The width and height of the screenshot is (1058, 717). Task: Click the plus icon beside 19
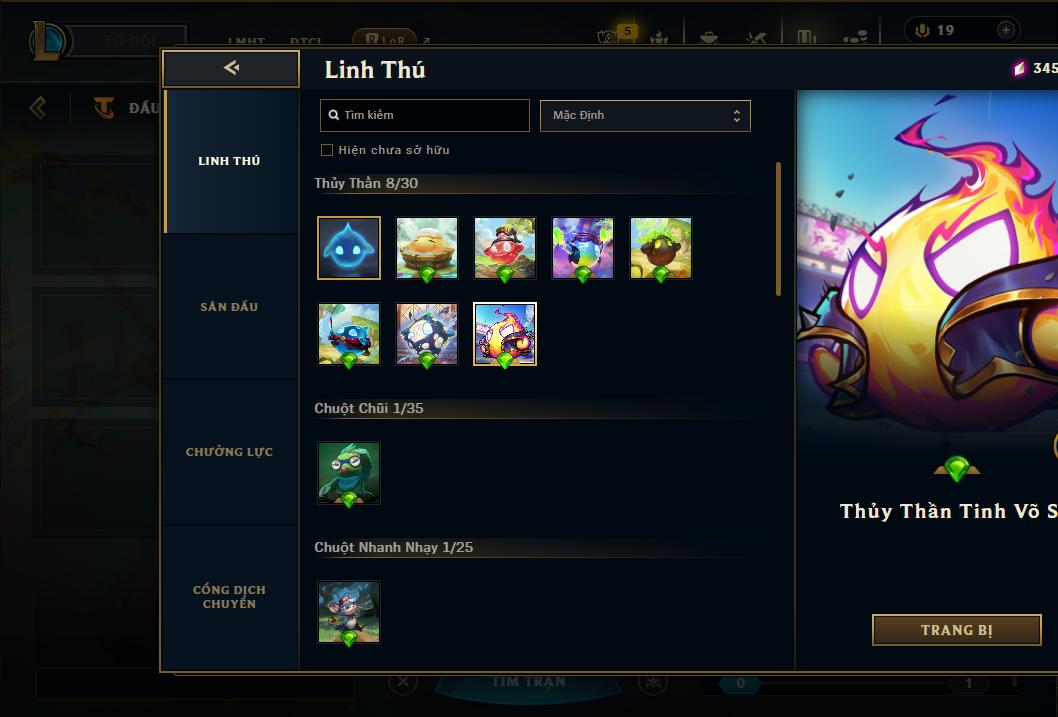pos(1005,30)
